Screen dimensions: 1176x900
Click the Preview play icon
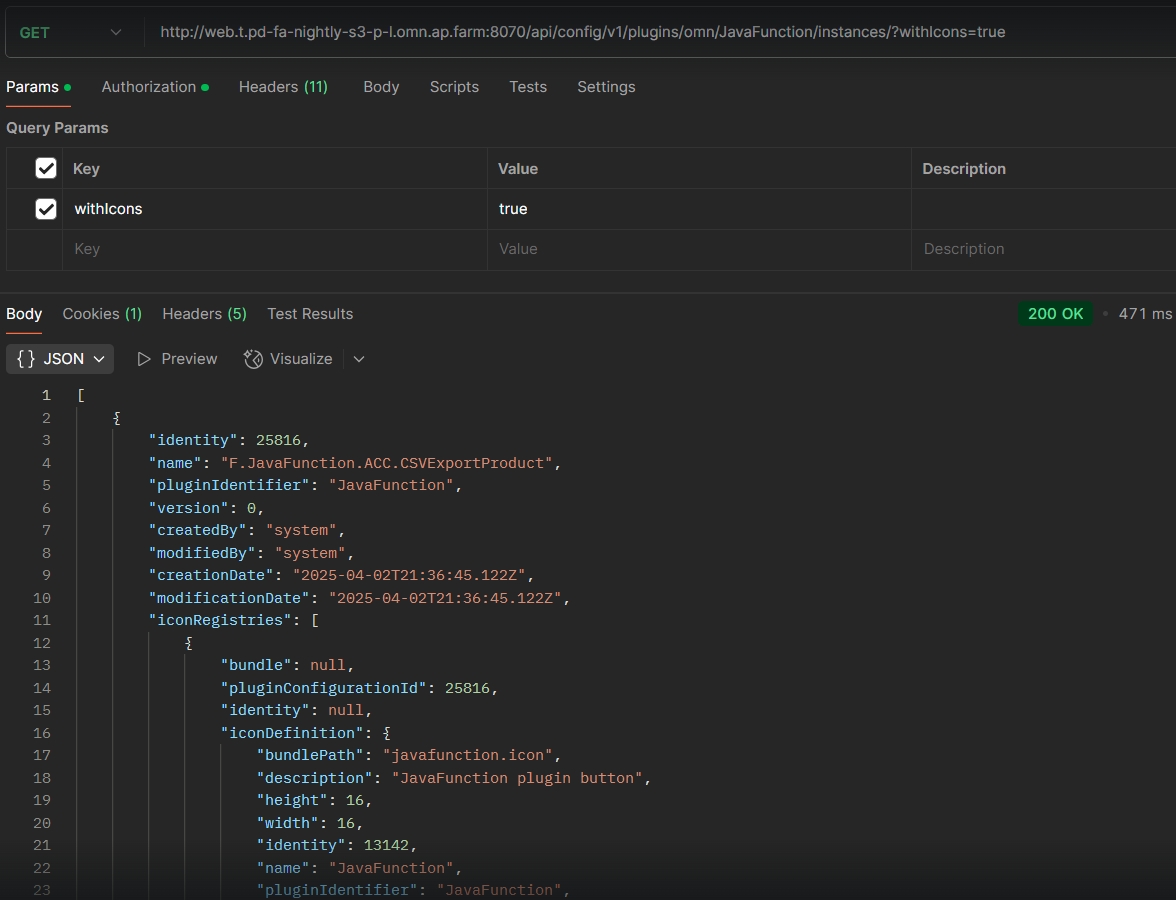(x=144, y=359)
